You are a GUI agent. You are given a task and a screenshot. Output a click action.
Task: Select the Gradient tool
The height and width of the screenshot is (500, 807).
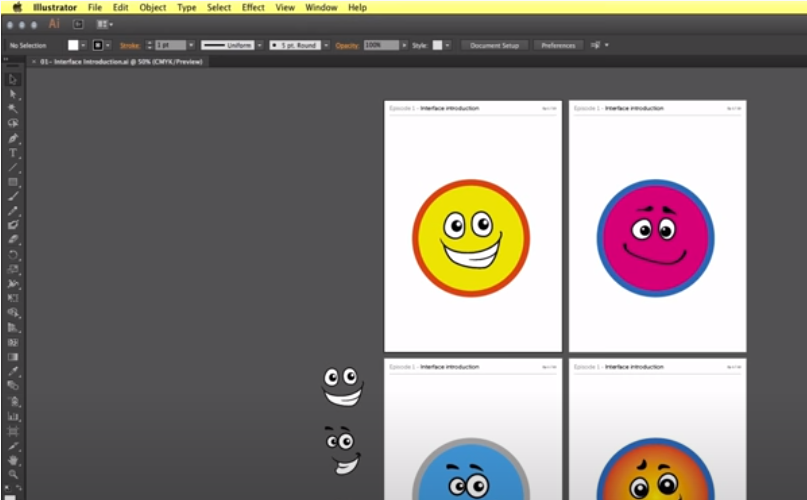click(13, 357)
